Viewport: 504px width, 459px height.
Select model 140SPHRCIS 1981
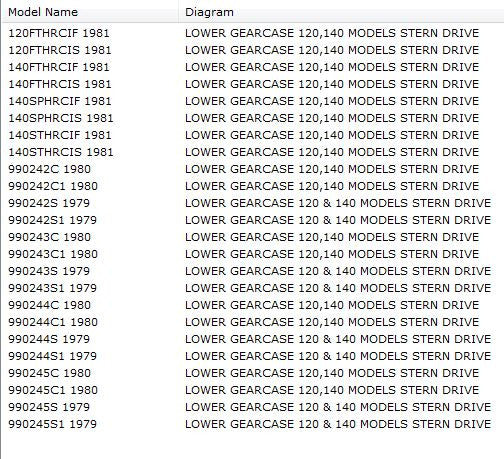pos(61,118)
